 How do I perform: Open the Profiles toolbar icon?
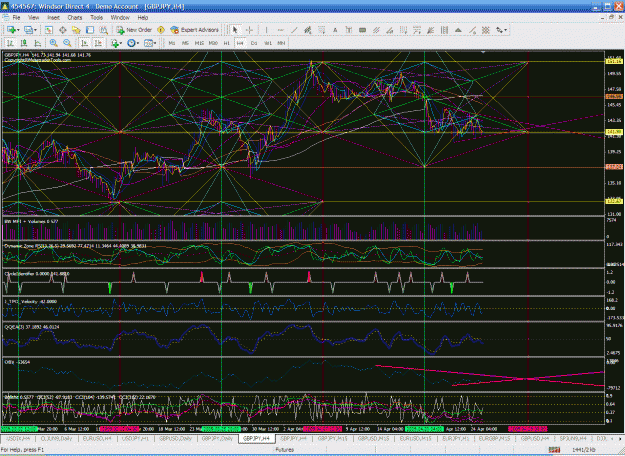[28, 30]
